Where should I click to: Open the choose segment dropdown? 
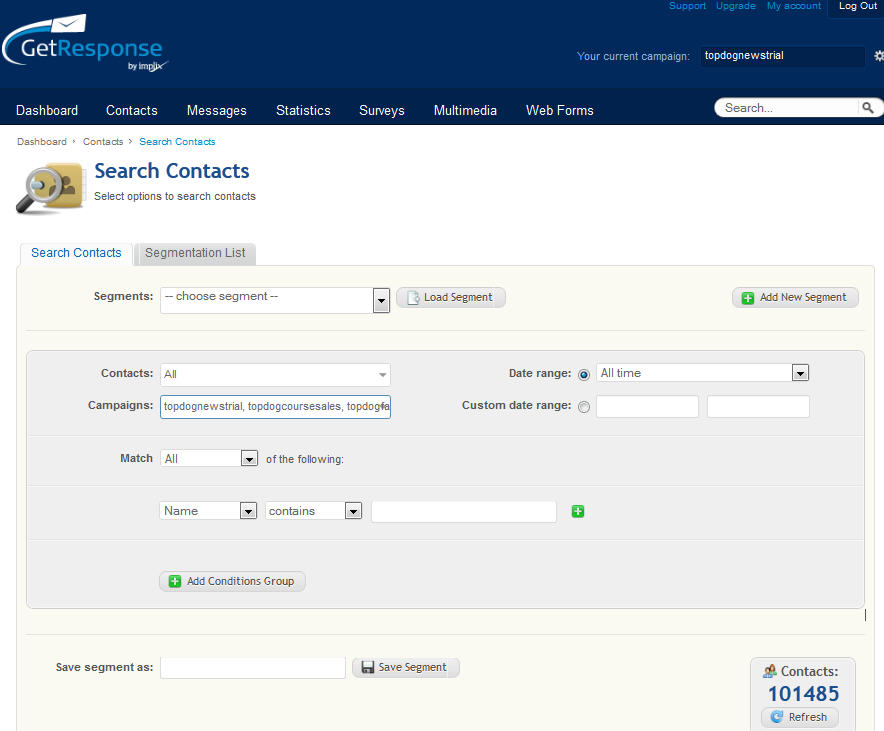(275, 300)
